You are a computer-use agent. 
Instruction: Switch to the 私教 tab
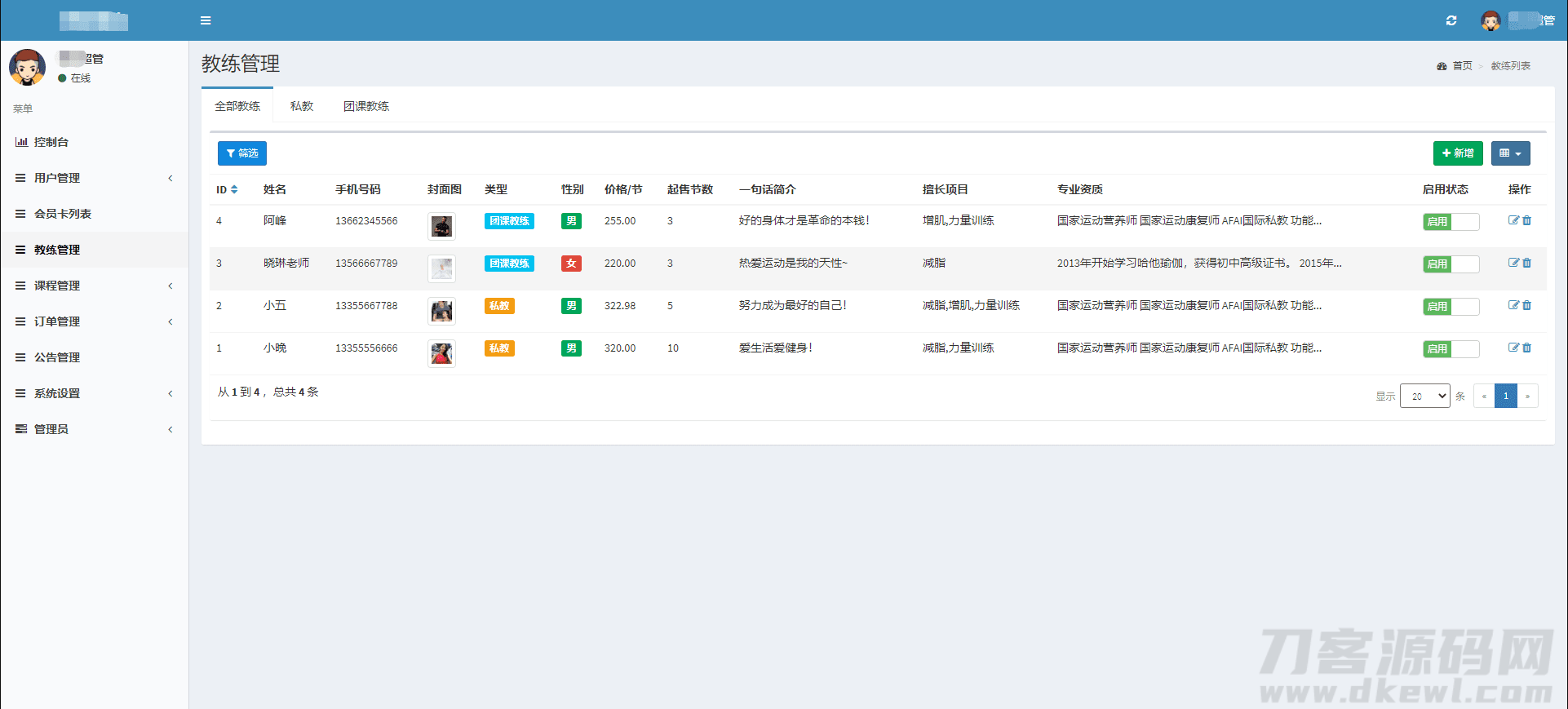(302, 106)
